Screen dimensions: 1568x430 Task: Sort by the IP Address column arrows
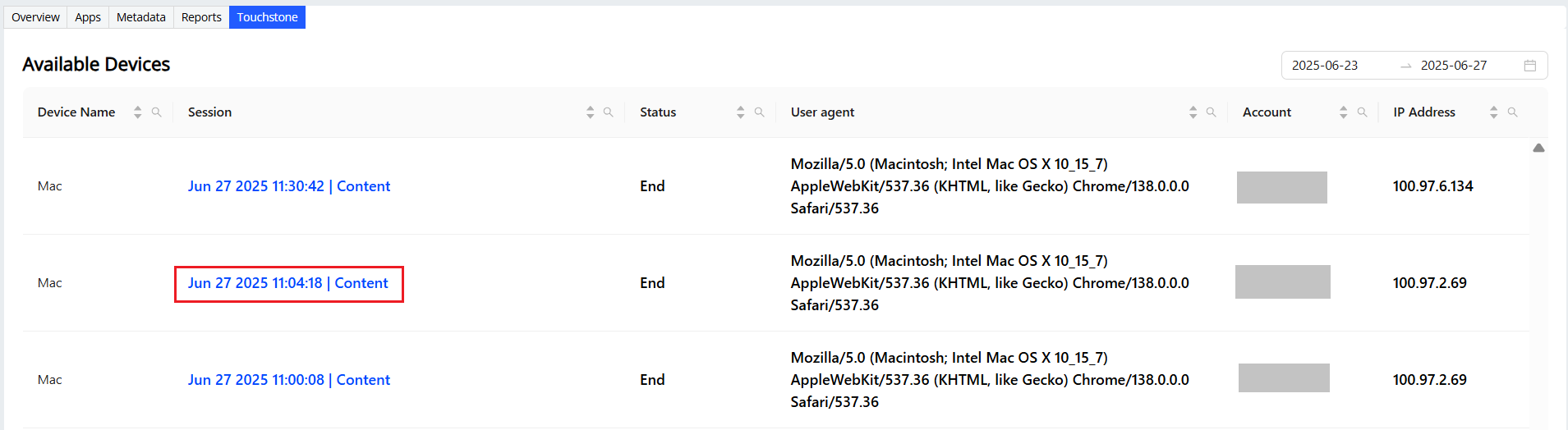click(1493, 112)
